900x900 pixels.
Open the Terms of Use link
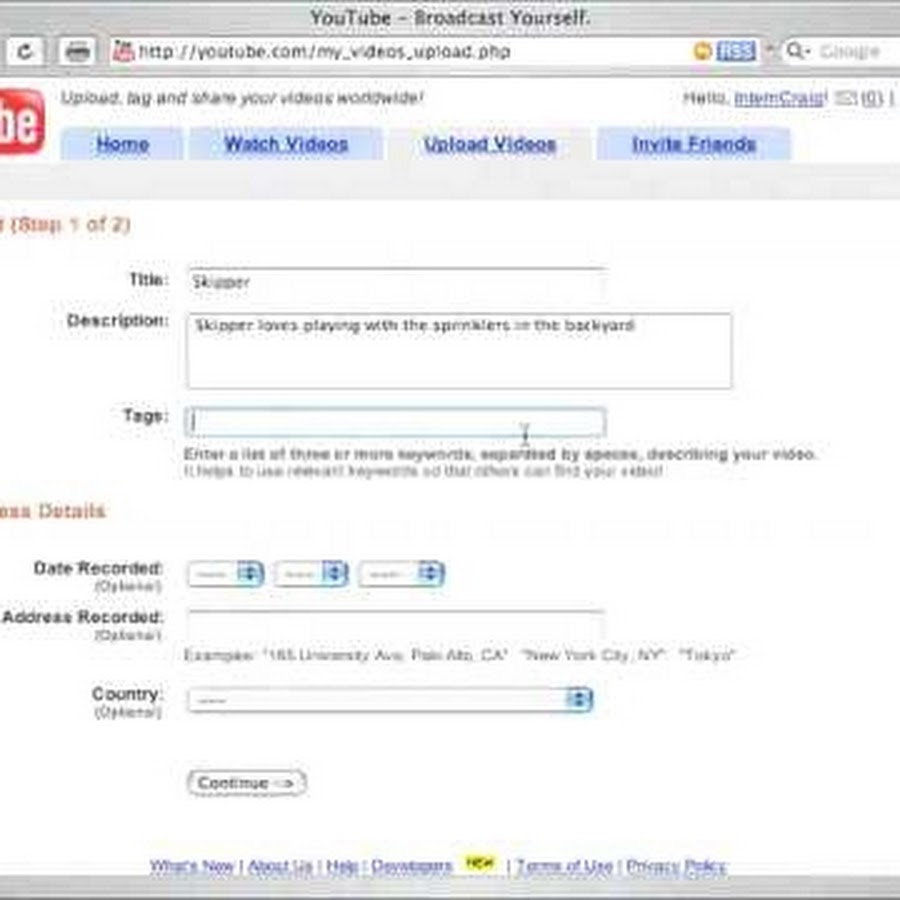pyautogui.click(x=565, y=866)
